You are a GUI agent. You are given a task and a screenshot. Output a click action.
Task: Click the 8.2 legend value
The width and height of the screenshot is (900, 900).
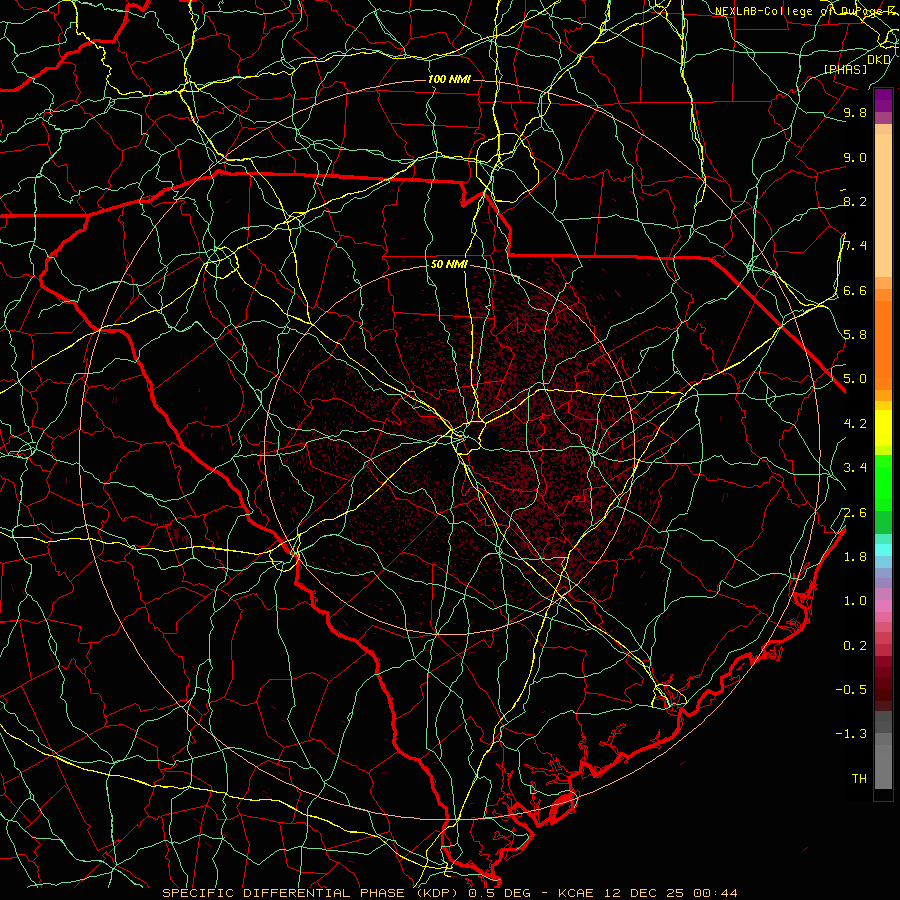[x=855, y=201]
